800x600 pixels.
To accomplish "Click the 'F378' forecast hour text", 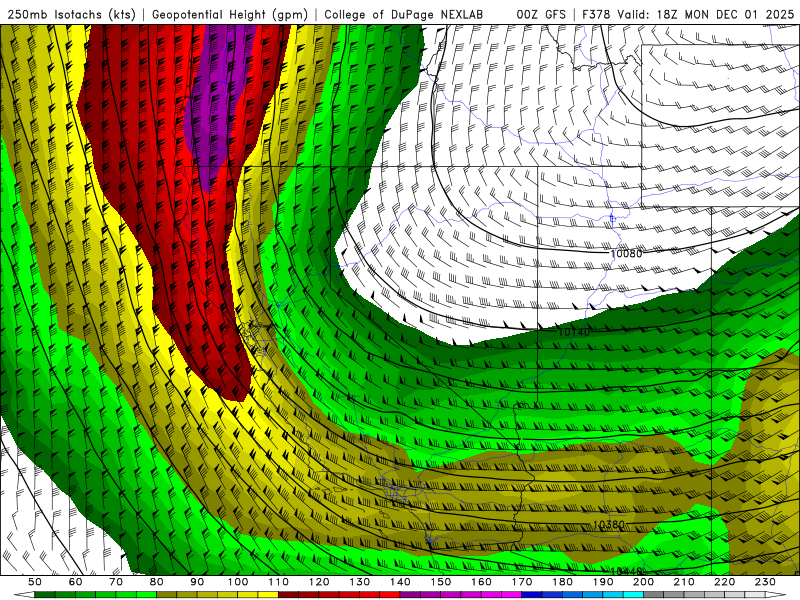I will click(x=596, y=15).
